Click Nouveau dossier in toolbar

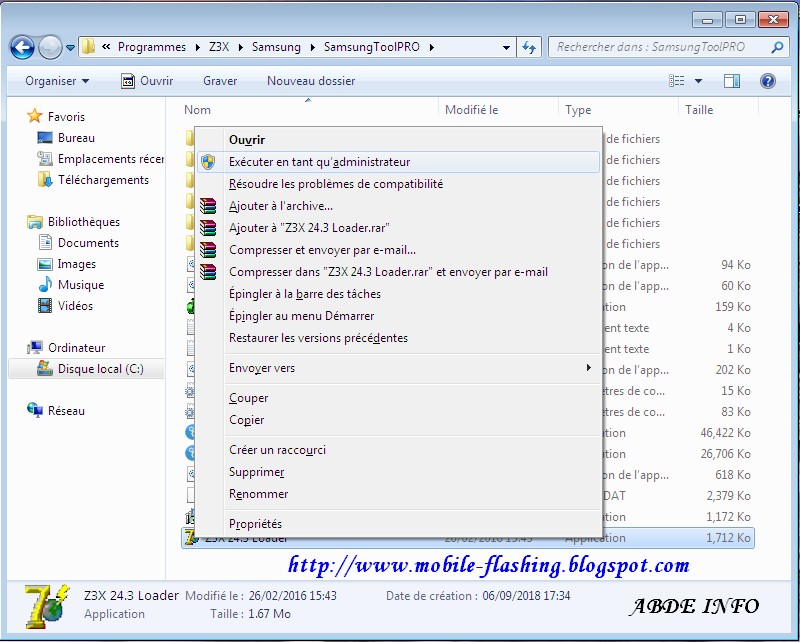pos(311,81)
